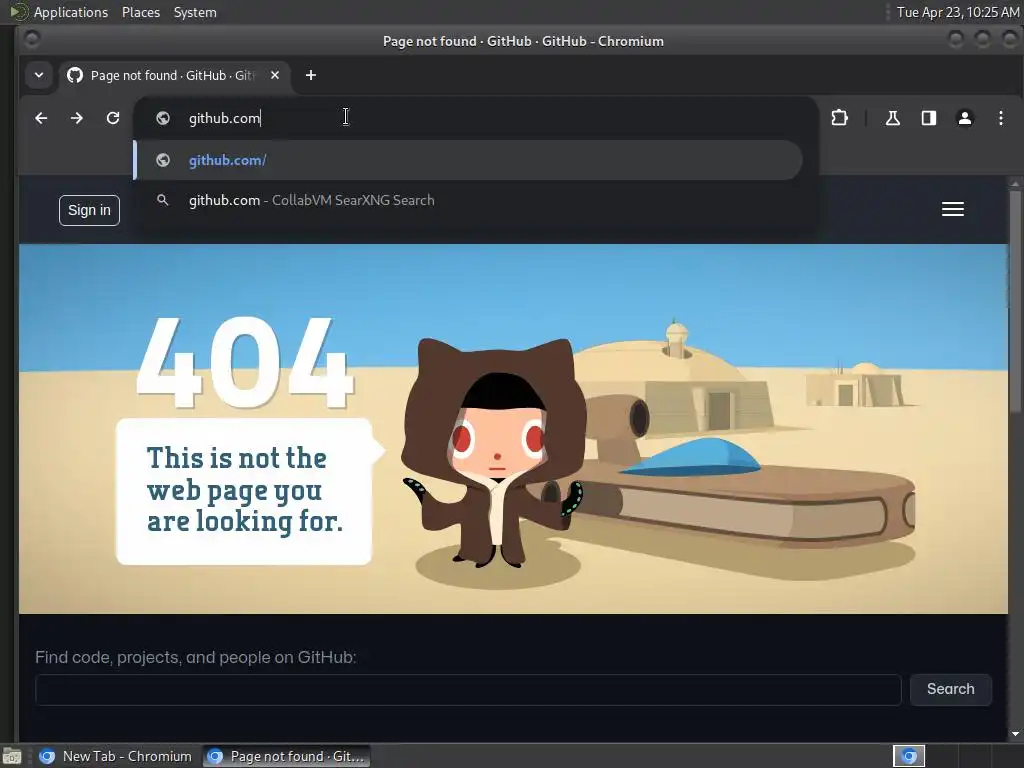Toggle the side panel icon
Viewport: 1024px width, 768px height.
pyautogui.click(x=929, y=118)
